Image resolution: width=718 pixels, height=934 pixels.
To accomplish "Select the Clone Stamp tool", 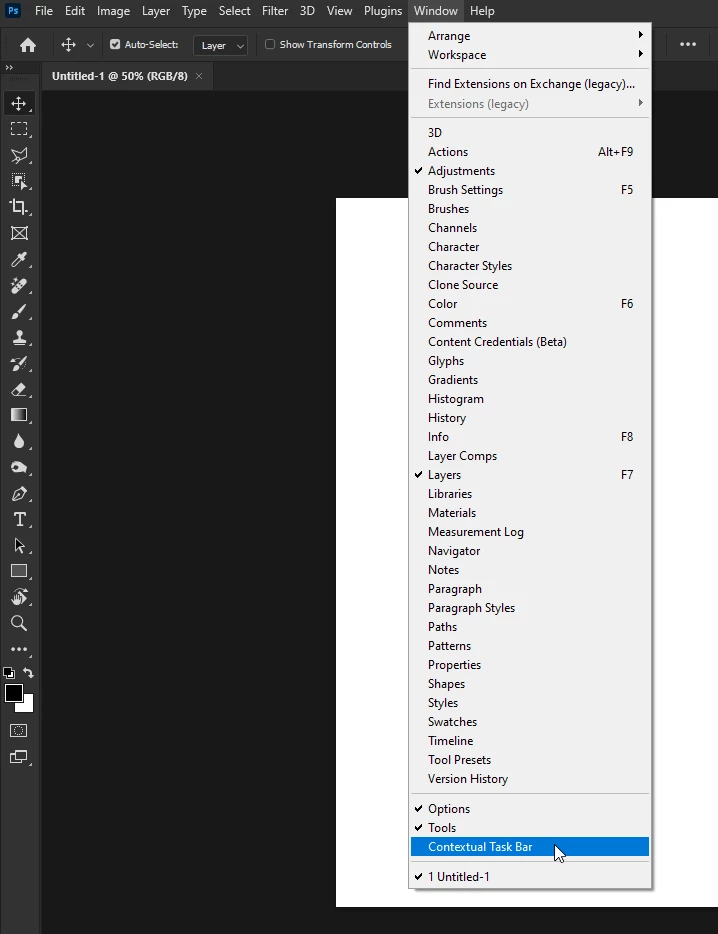I will pos(19,338).
